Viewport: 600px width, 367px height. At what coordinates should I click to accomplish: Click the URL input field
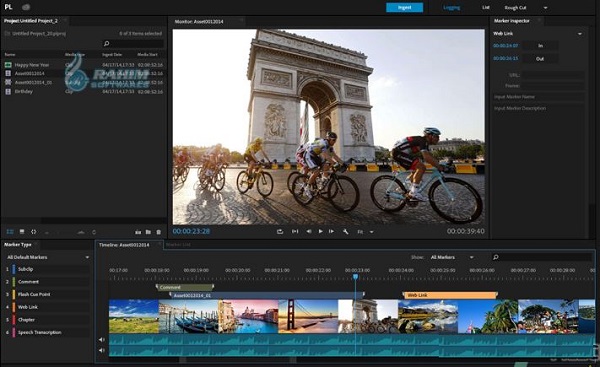pyautogui.click(x=553, y=75)
